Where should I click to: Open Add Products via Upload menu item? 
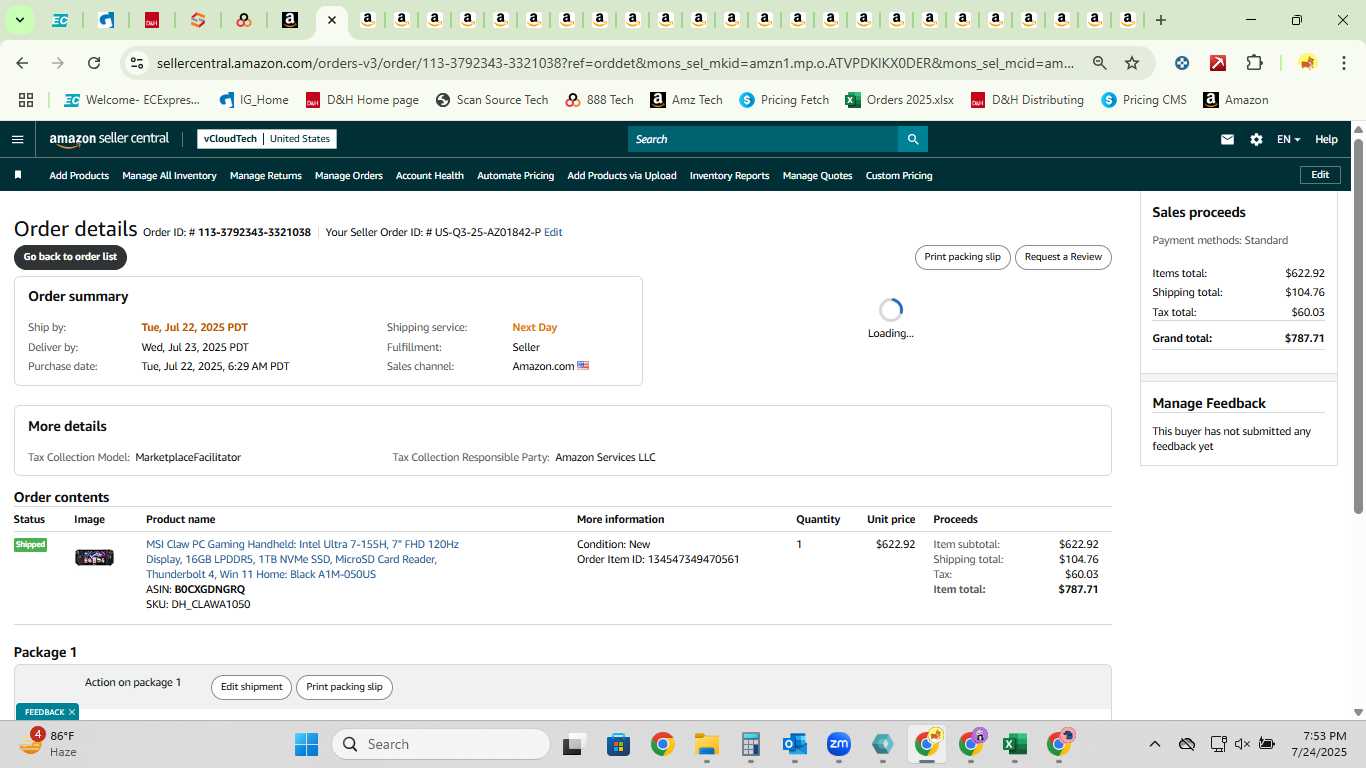pos(622,175)
